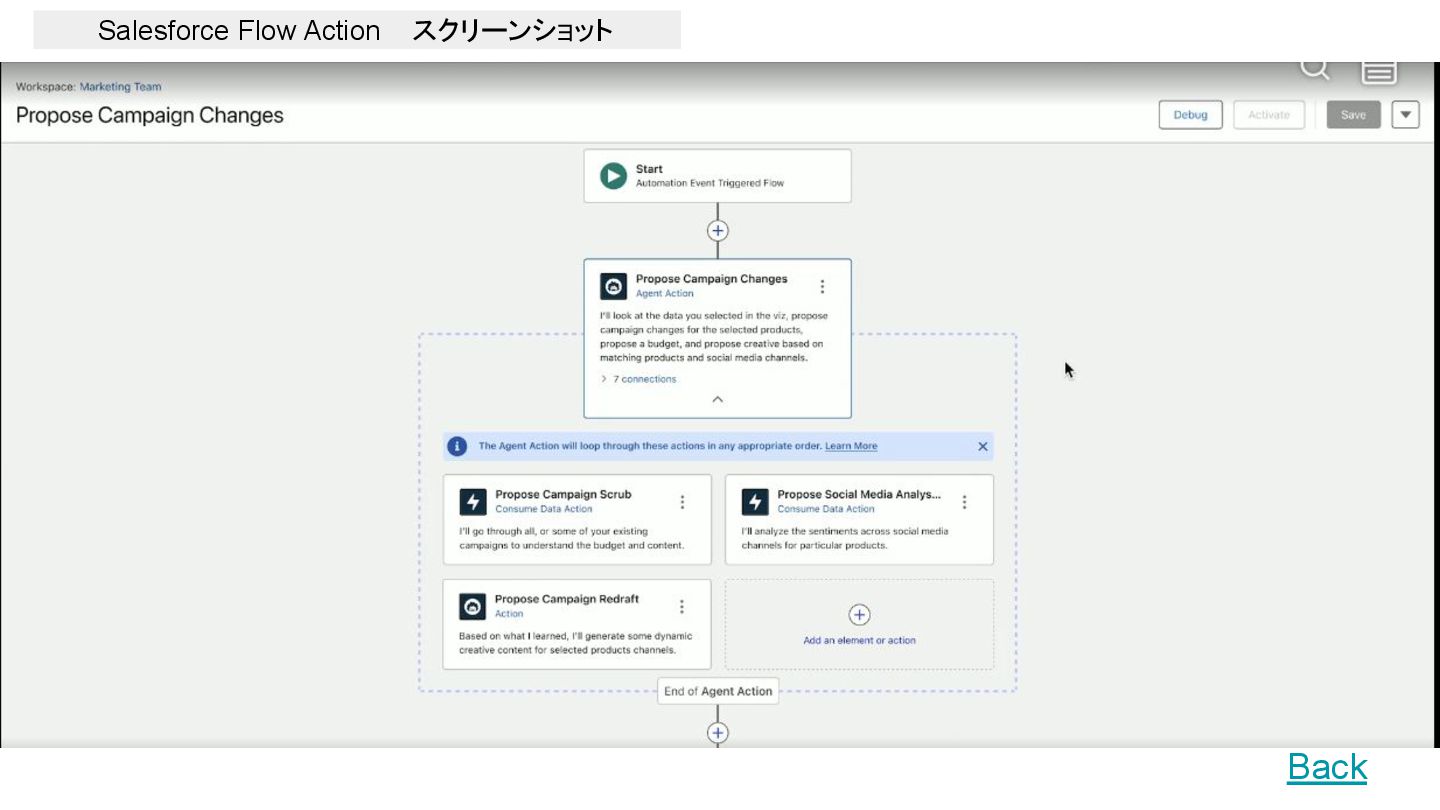Viewport: 1440px width, 810px height.
Task: Open the dropdown arrow next to Save
Action: pyautogui.click(x=1406, y=115)
